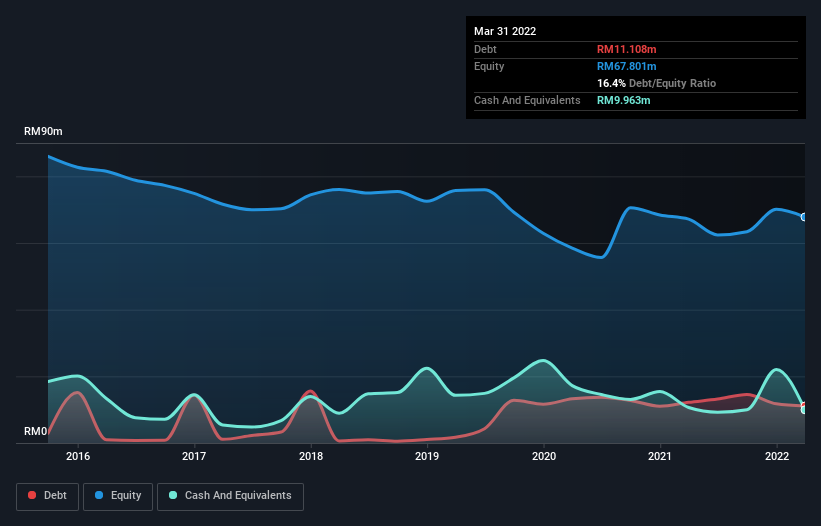Click the 2019 x-axis label
Image resolution: width=821 pixels, height=526 pixels.
click(427, 456)
